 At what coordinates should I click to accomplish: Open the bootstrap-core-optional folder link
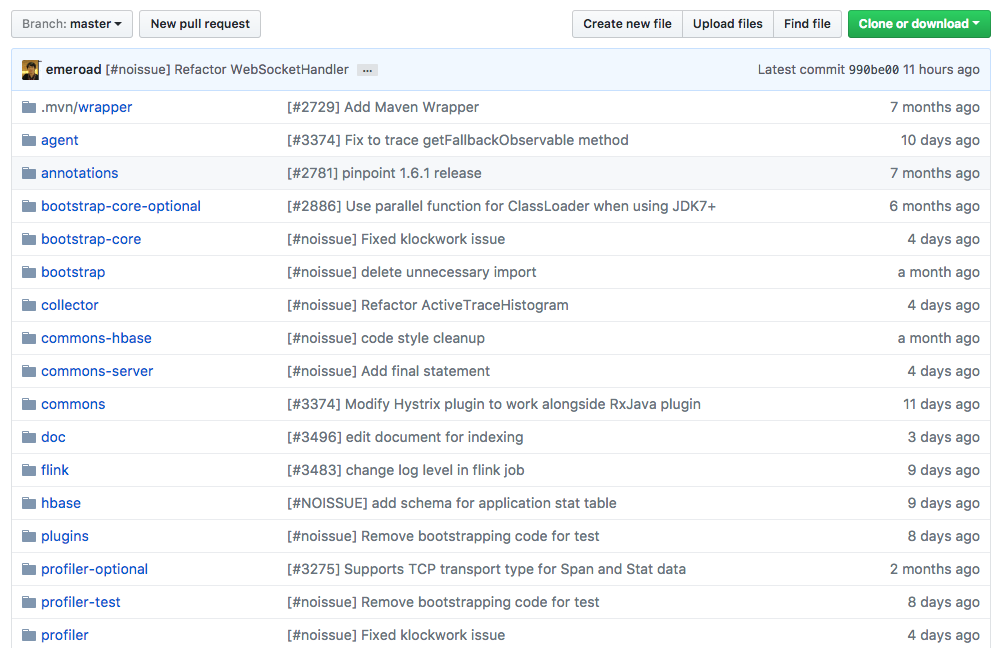click(x=121, y=206)
